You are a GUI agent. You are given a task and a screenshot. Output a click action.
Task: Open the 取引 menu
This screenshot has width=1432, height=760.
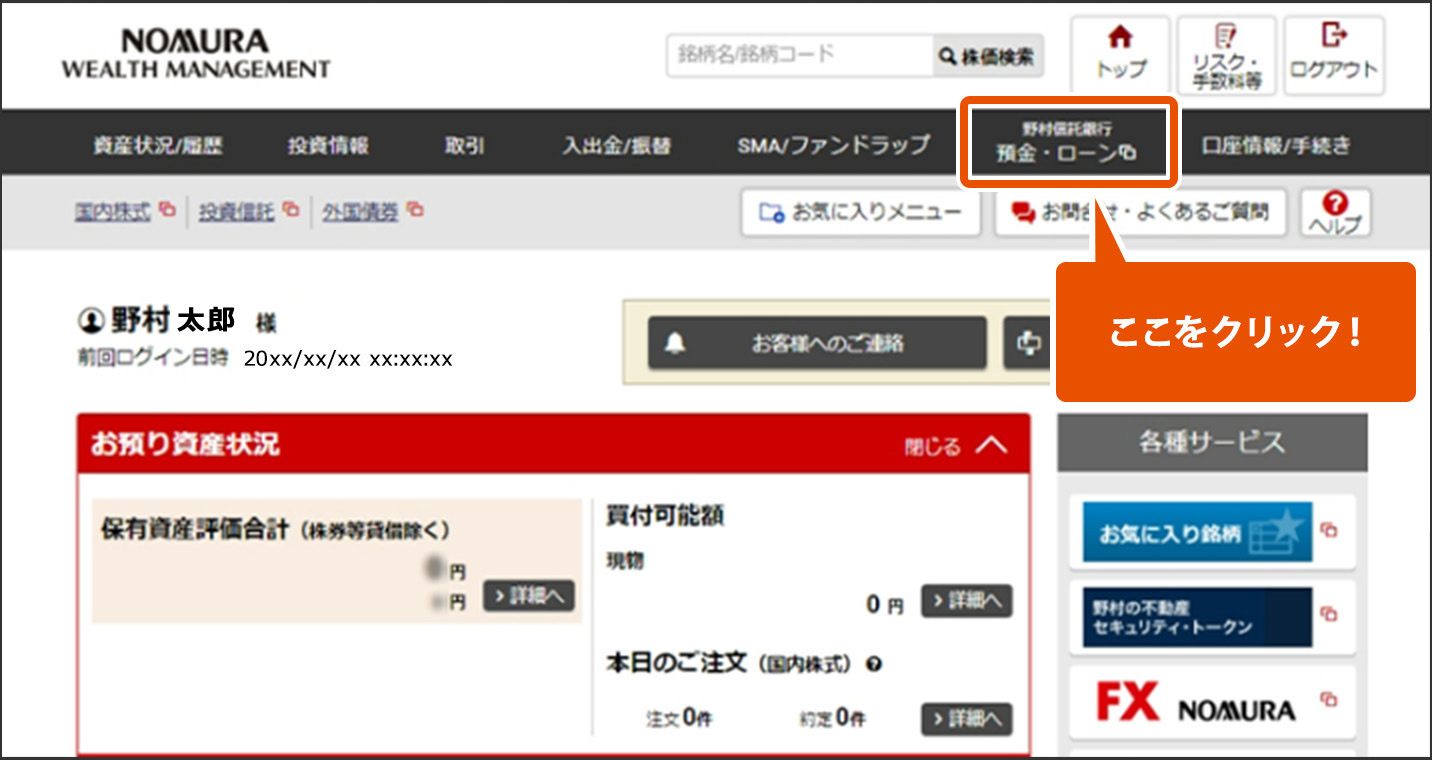click(x=464, y=146)
